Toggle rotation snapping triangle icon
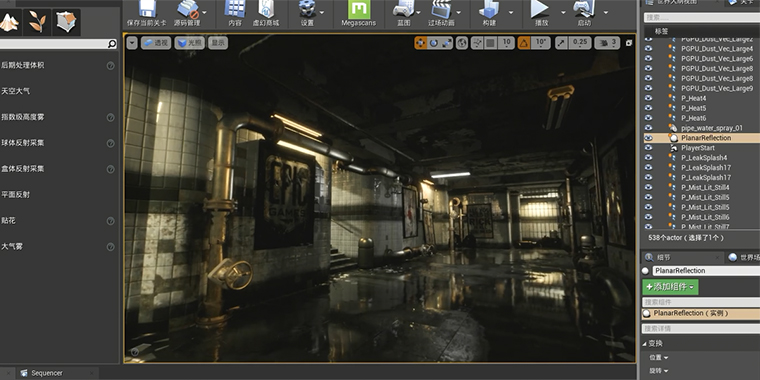Image resolution: width=760 pixels, height=380 pixels. pyautogui.click(x=524, y=43)
